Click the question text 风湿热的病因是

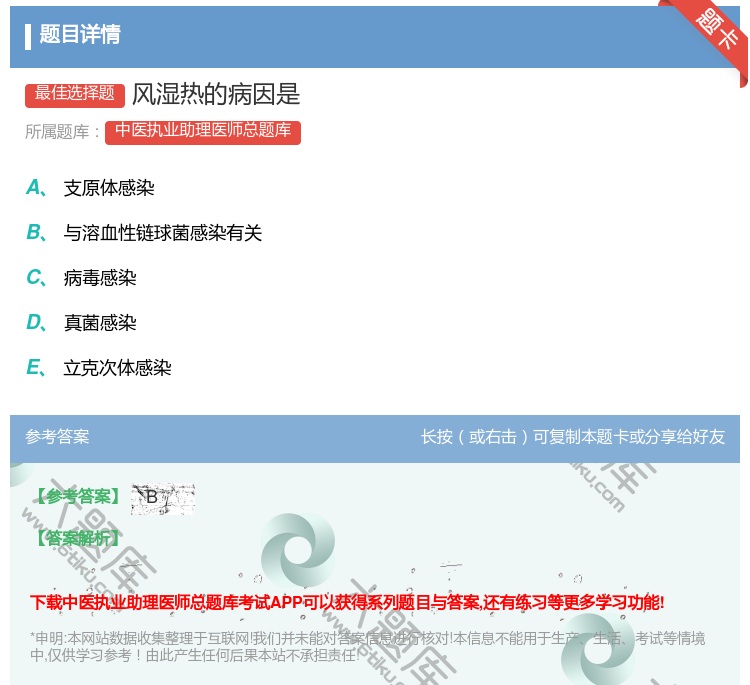(x=216, y=94)
